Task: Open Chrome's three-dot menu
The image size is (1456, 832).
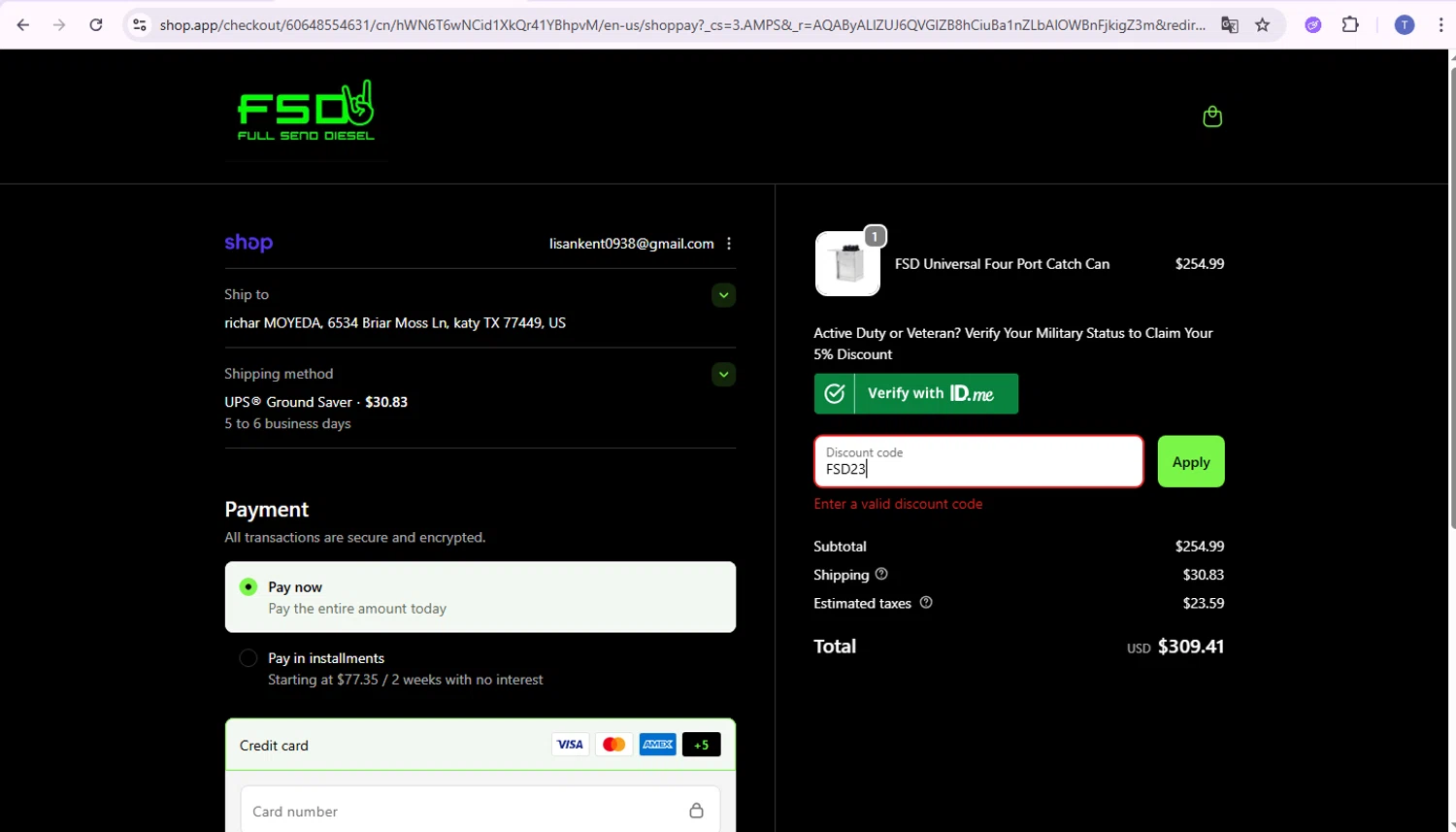Action: click(1440, 25)
